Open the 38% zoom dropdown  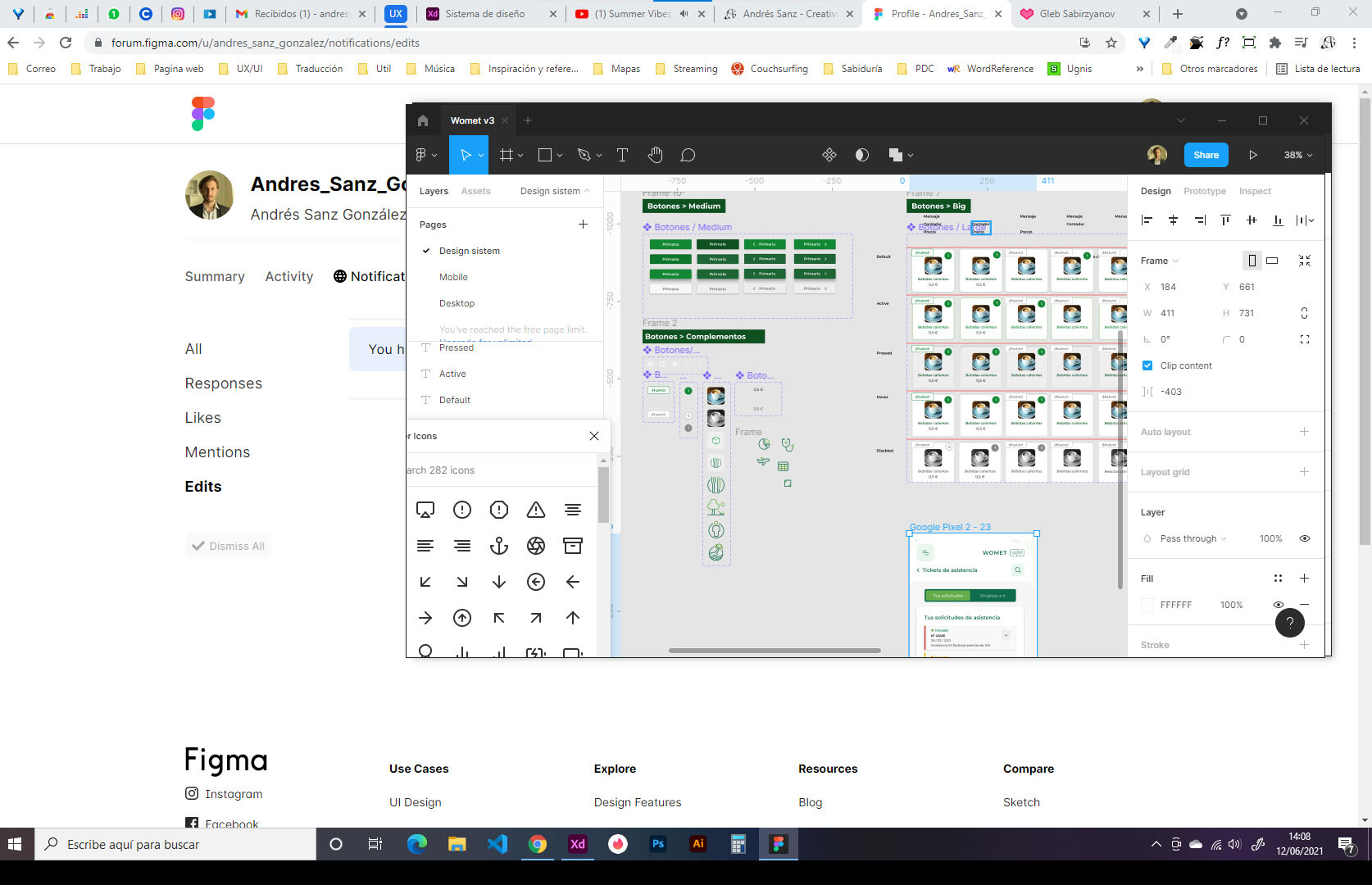point(1298,155)
